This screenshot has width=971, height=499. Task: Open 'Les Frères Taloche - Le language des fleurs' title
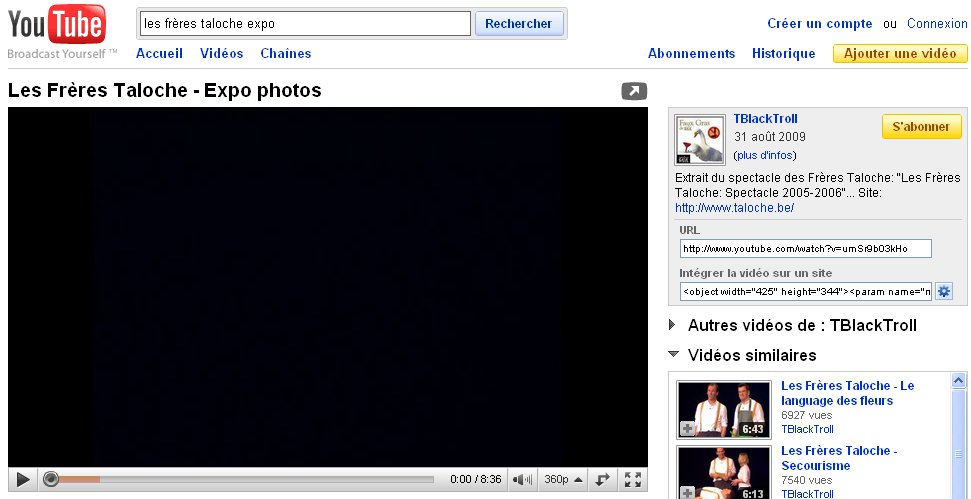(847, 393)
